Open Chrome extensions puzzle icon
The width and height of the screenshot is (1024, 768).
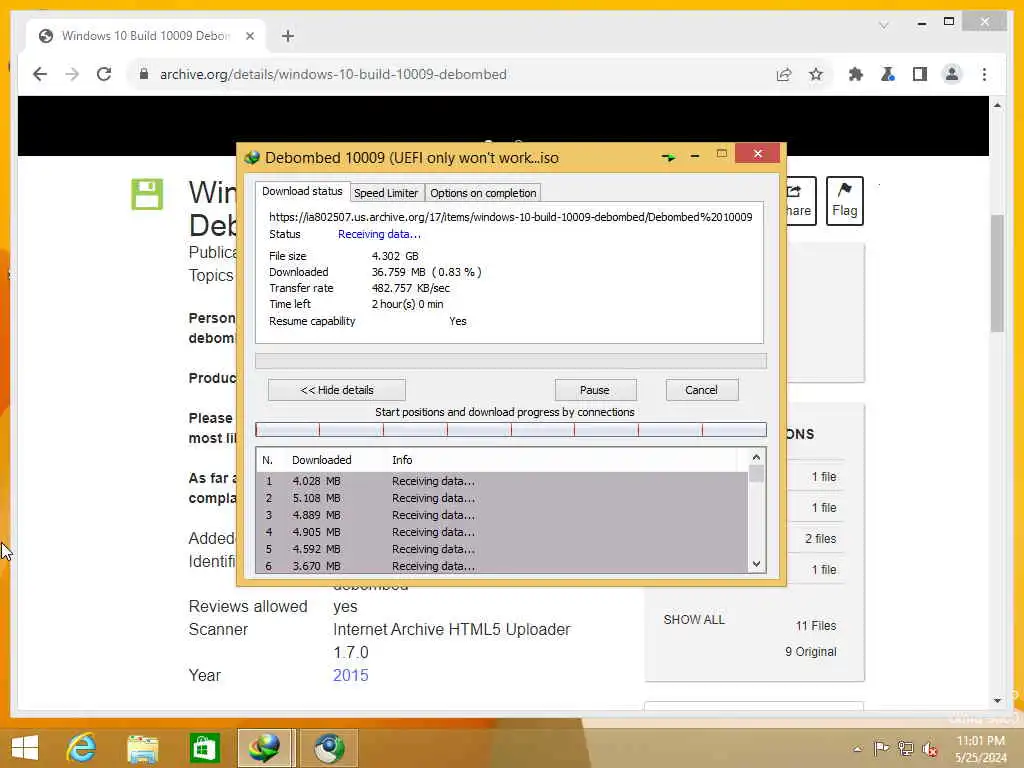tap(856, 74)
